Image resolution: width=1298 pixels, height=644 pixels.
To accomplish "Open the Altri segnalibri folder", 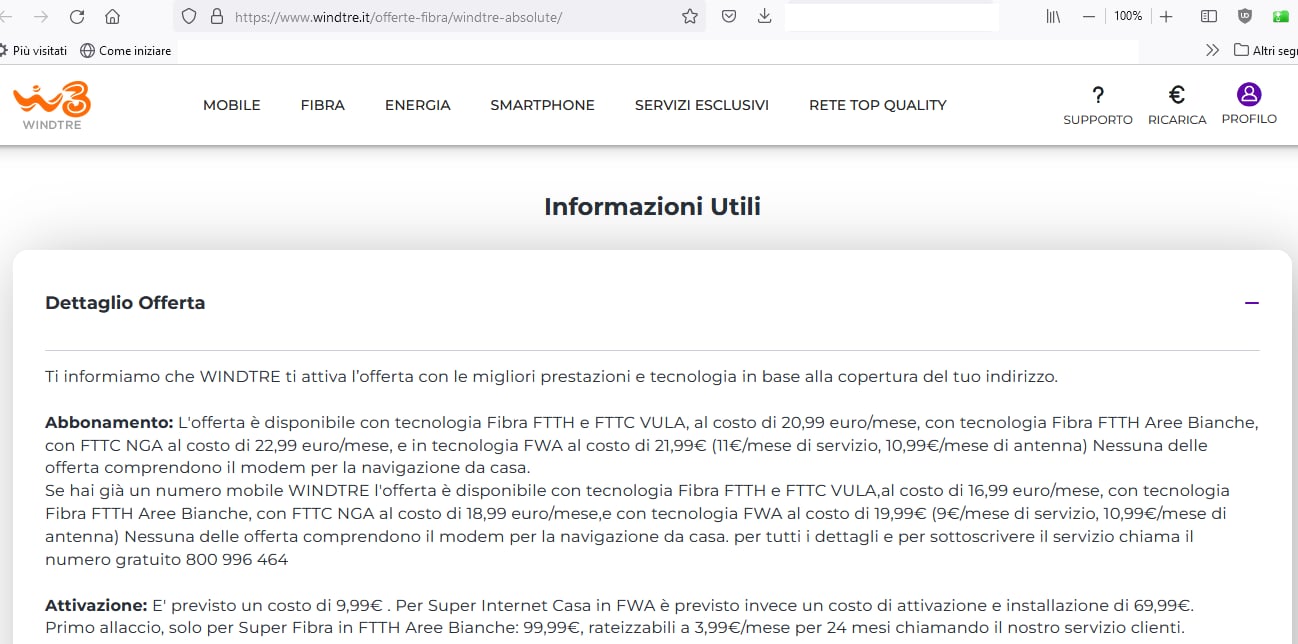I will tap(1265, 50).
